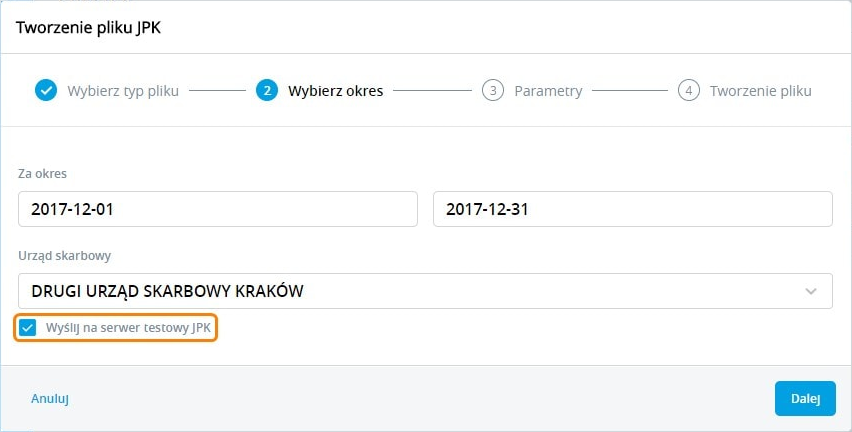
Task: Select the 'Tworzenie pliku' step label
Action: (760, 91)
